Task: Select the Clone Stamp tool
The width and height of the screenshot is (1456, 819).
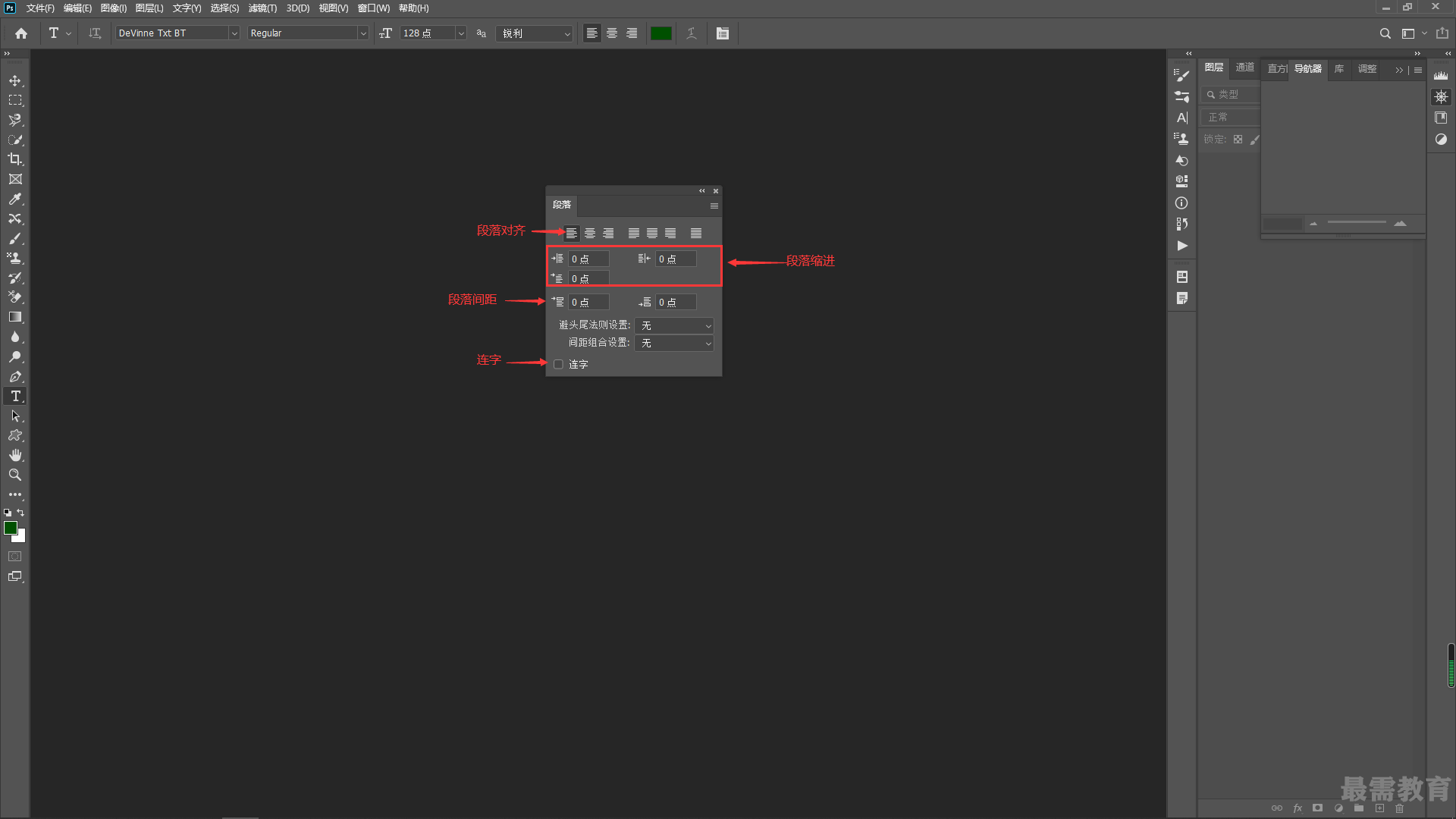Action: click(x=15, y=258)
